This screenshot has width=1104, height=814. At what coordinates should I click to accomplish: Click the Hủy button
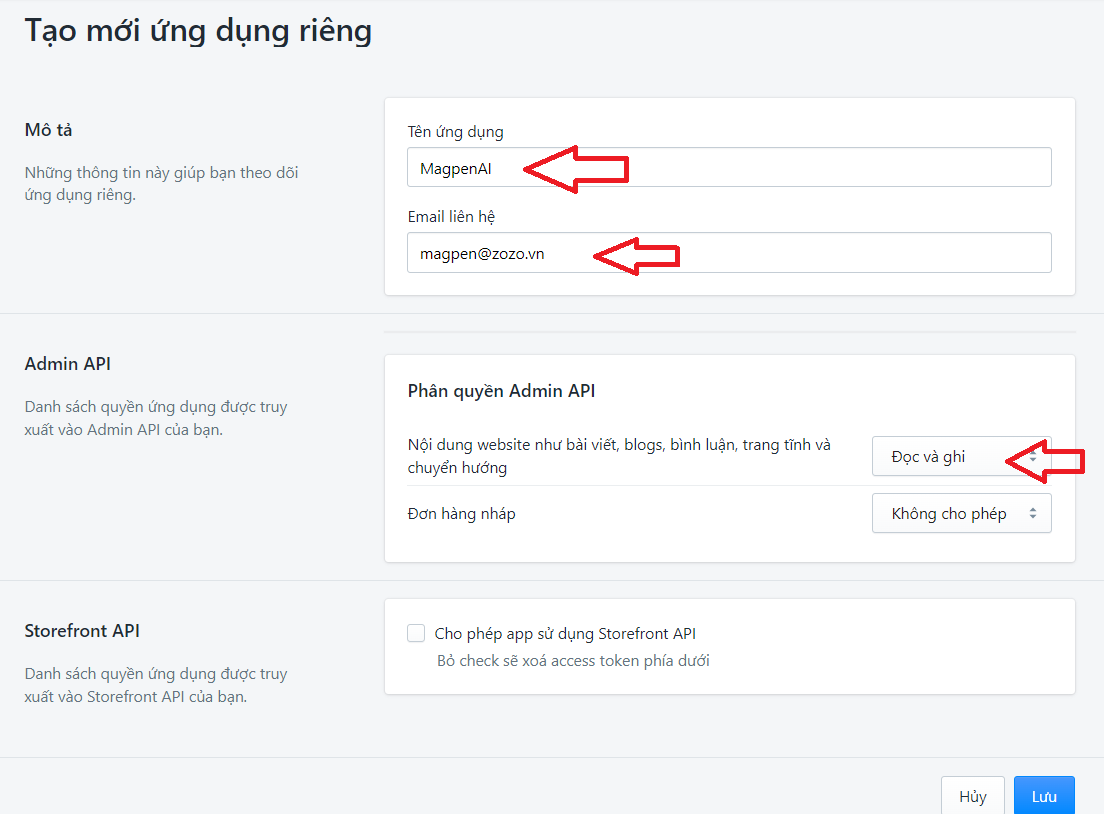(x=972, y=796)
